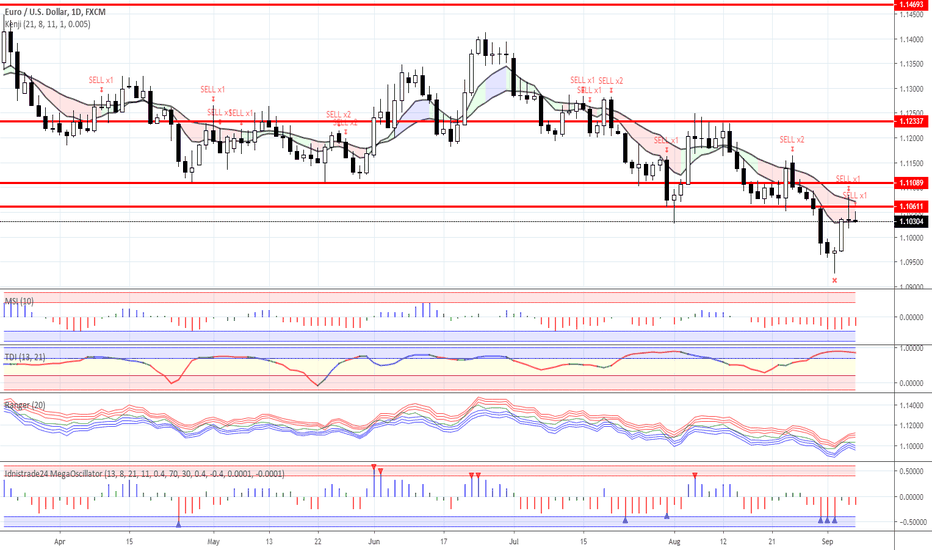Click the 0.00000 tick on the MSI axis
This screenshot has width=932, height=550.
click(912, 318)
